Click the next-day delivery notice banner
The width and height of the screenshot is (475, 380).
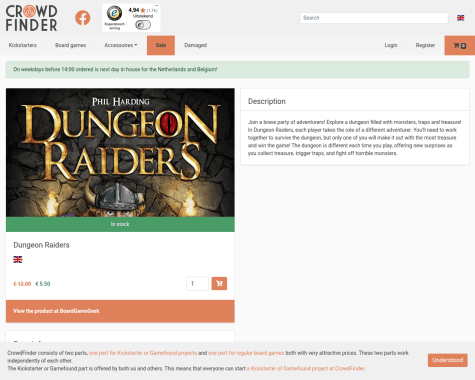237,70
